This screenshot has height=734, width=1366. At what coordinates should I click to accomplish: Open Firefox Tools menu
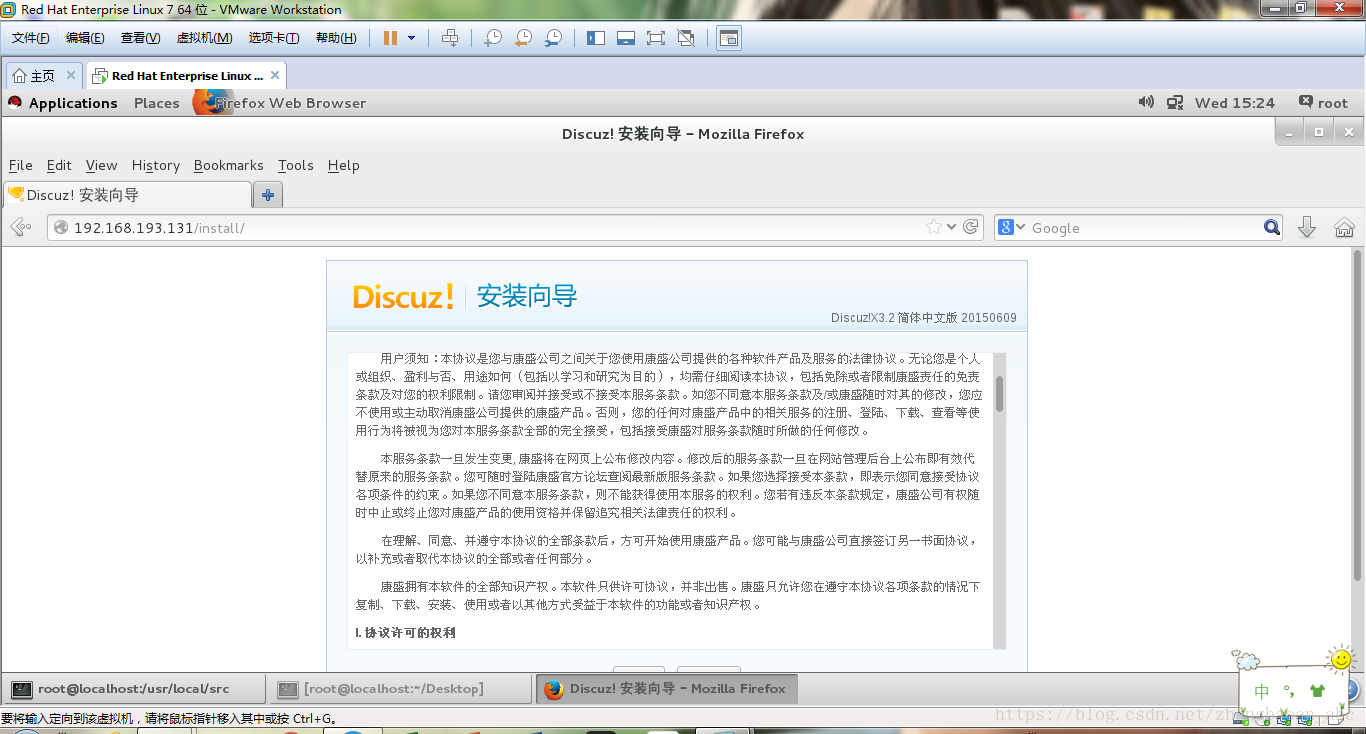click(296, 165)
